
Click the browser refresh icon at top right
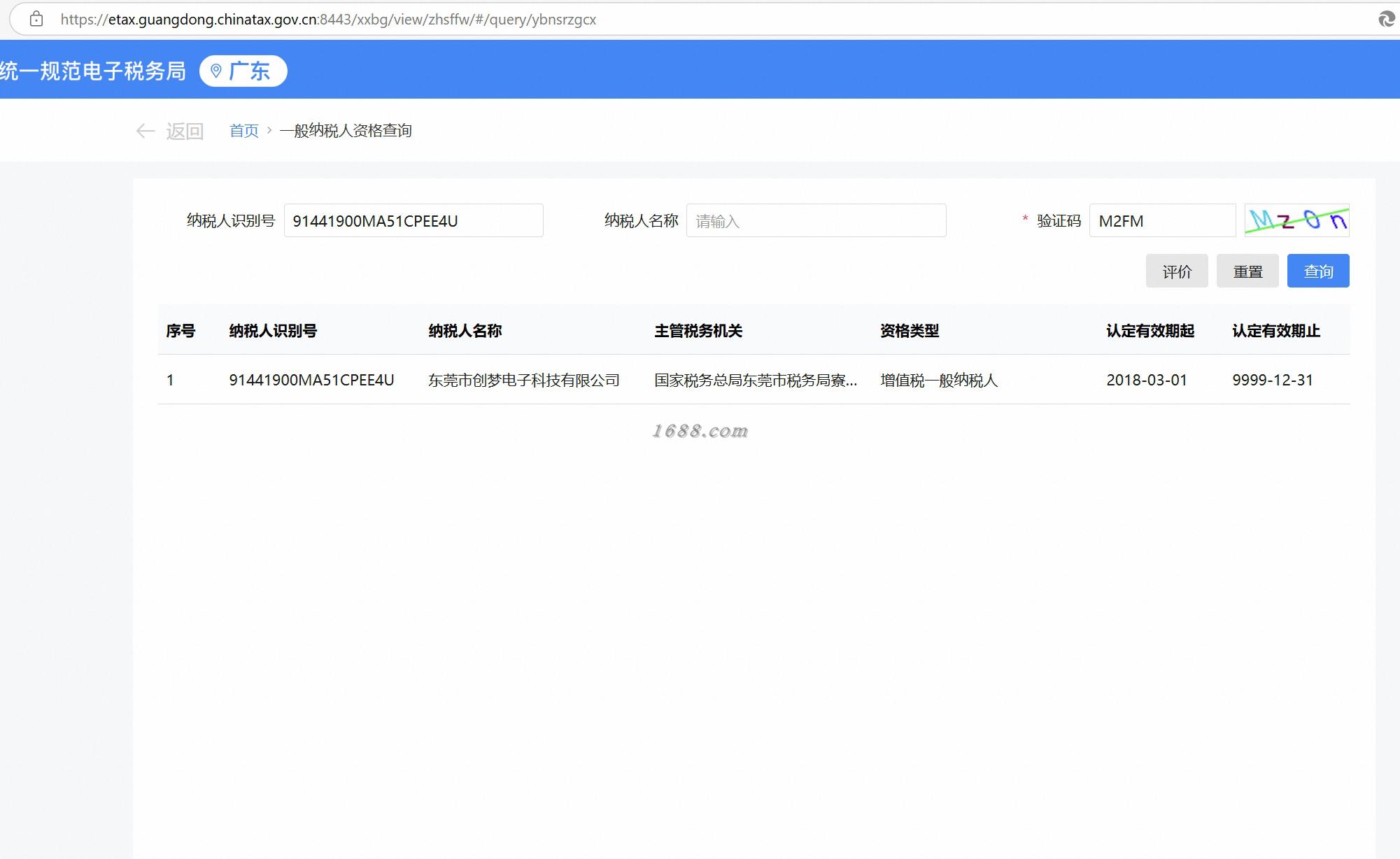click(1386, 19)
